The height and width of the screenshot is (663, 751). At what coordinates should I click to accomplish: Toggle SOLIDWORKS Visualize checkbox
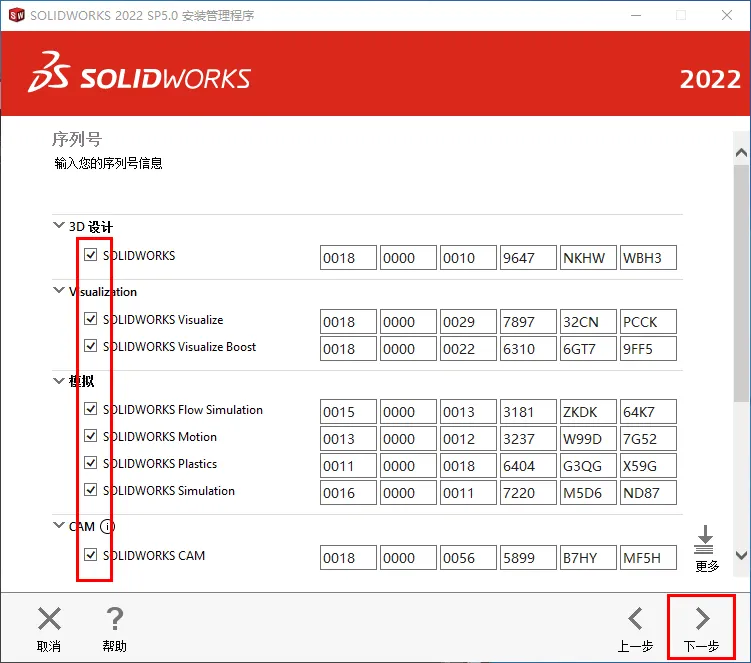point(91,319)
